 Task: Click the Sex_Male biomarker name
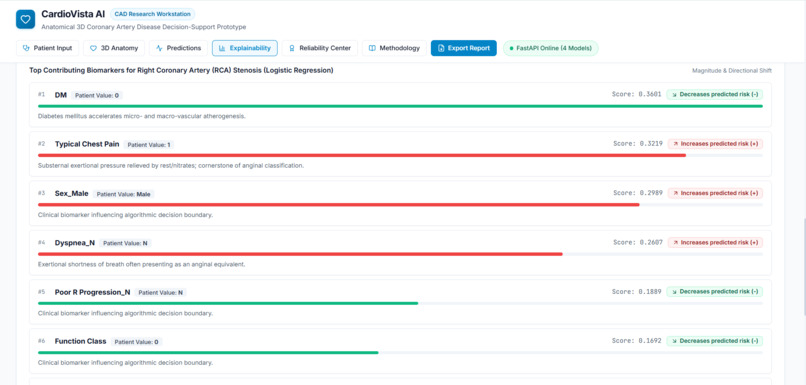(x=71, y=194)
